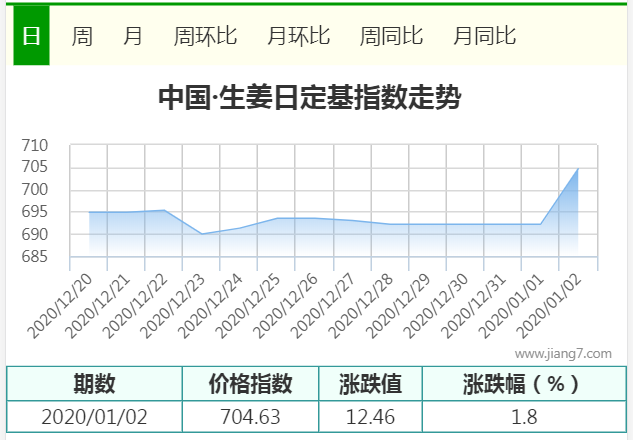The height and width of the screenshot is (440, 633).
Task: Click y-axis label 690
Action: (x=35, y=234)
